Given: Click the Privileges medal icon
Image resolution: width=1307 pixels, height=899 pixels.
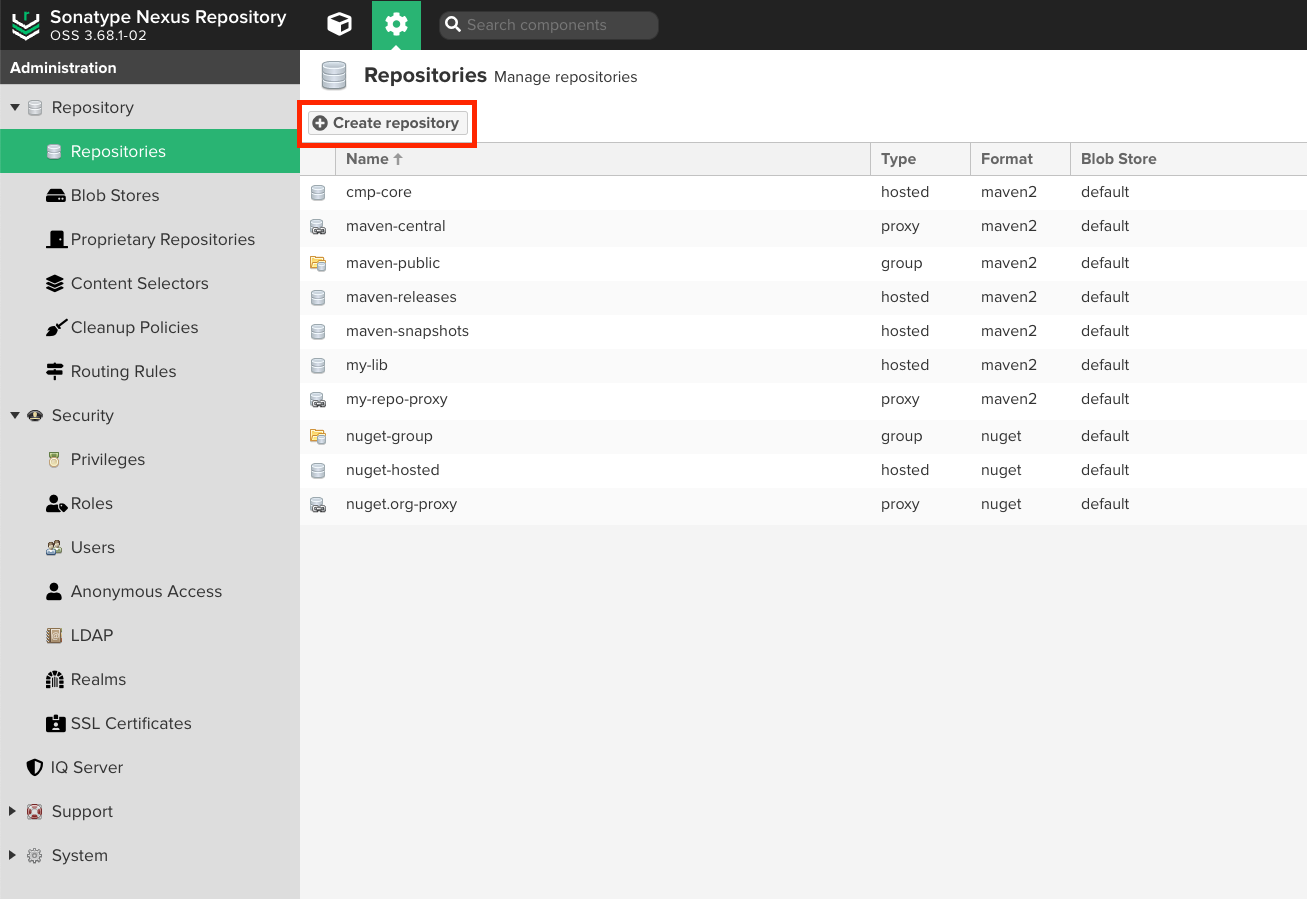Looking at the screenshot, I should [55, 460].
